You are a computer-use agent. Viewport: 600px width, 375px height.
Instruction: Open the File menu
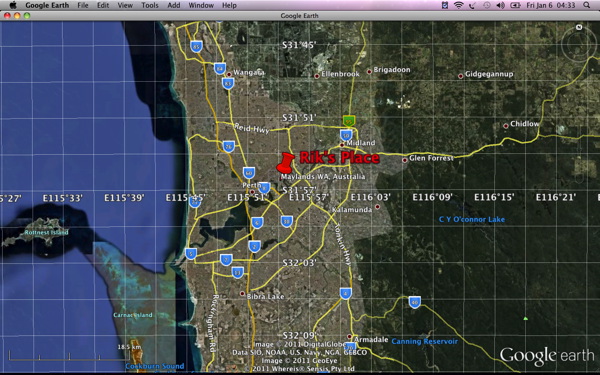click(83, 5)
